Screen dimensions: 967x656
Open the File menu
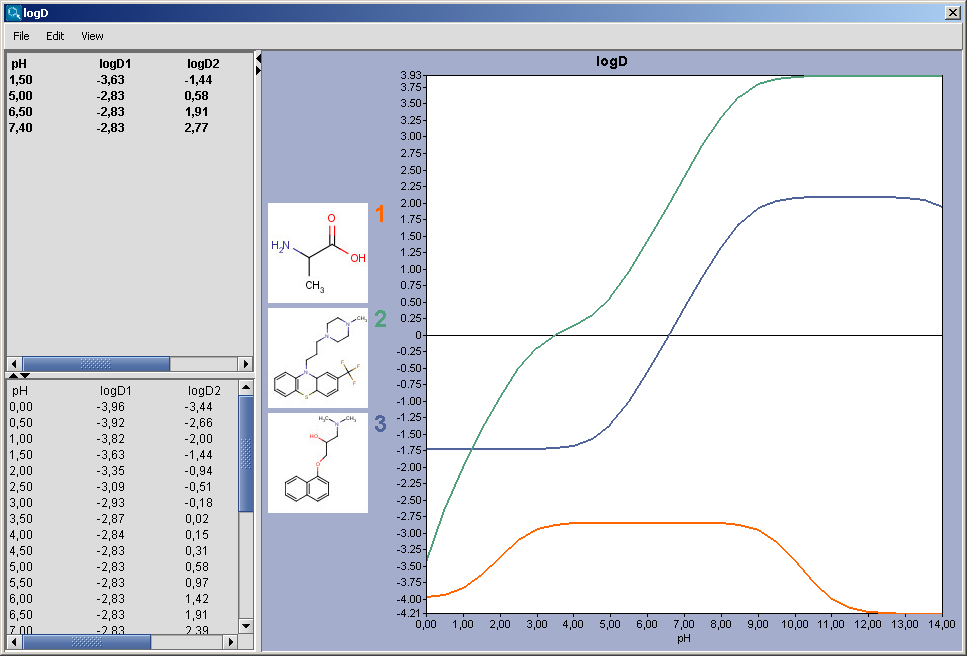click(x=21, y=36)
